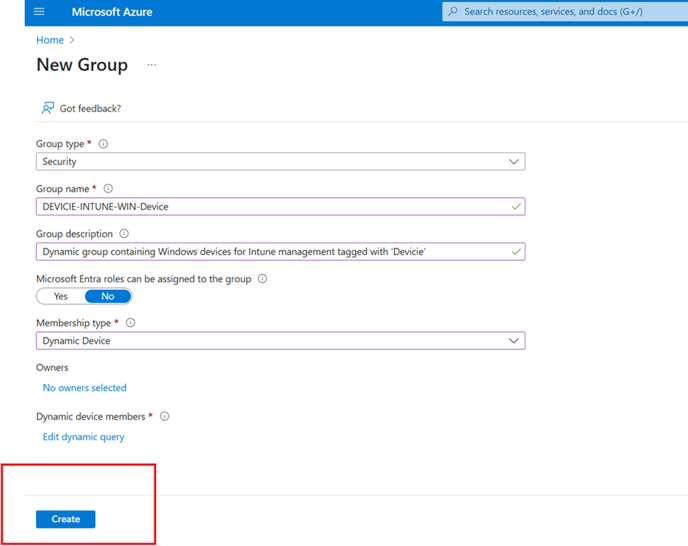Show info for Entra roles assignment setting

262,278
